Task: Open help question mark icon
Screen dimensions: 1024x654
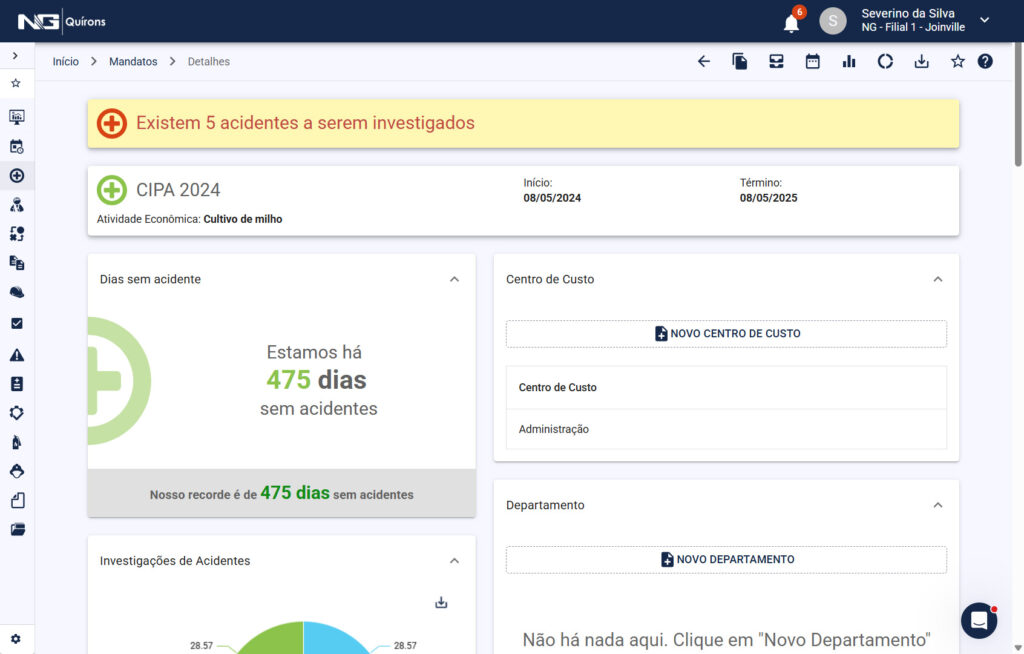Action: pos(985,61)
